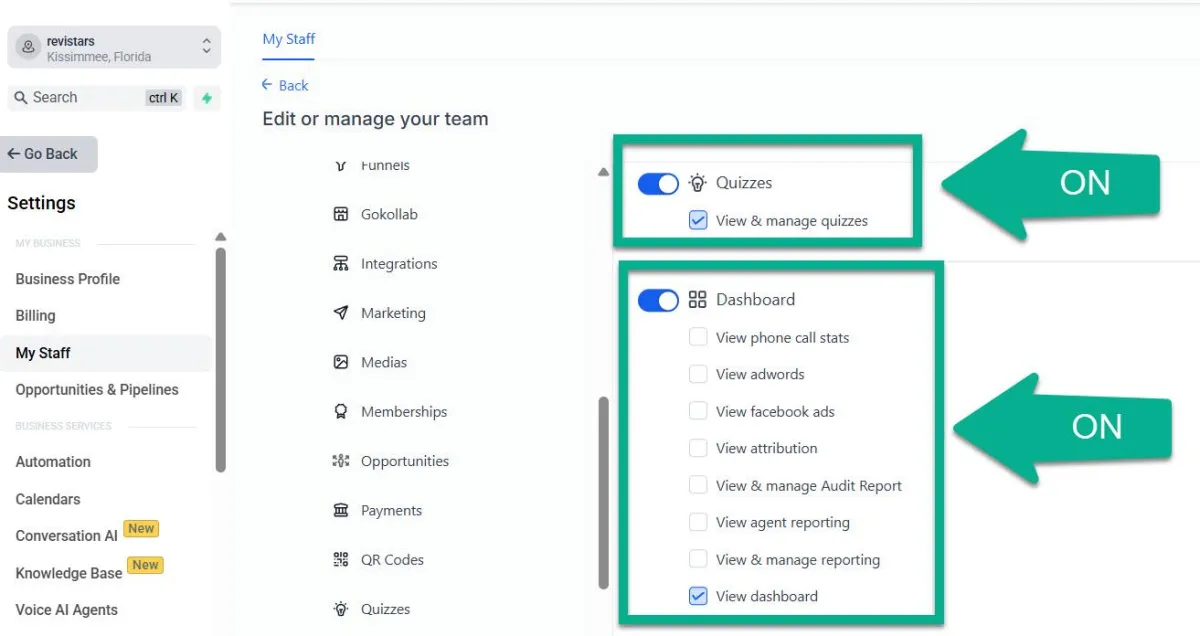Click the Memberships badge icon
This screenshot has height=636, width=1200.
pyautogui.click(x=341, y=411)
